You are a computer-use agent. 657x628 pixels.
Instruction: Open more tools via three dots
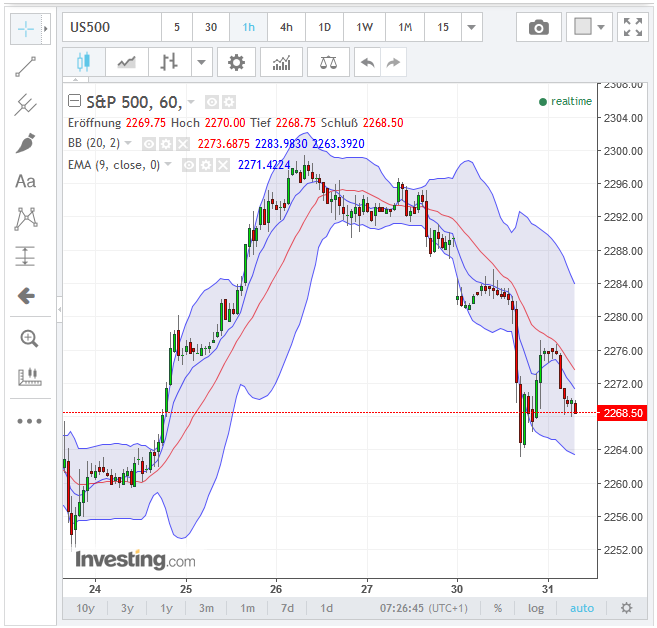(x=29, y=421)
